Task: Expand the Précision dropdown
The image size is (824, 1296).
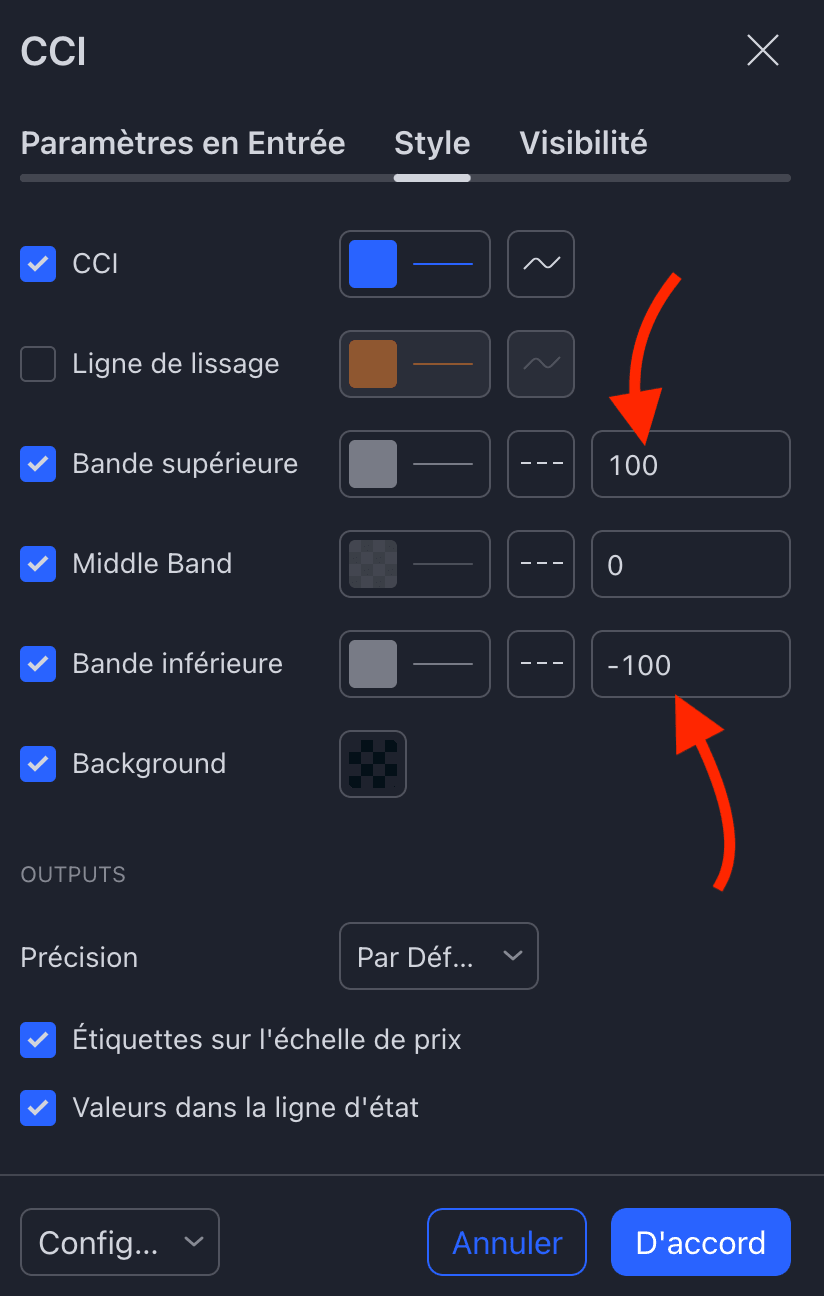Action: pyautogui.click(x=439, y=957)
